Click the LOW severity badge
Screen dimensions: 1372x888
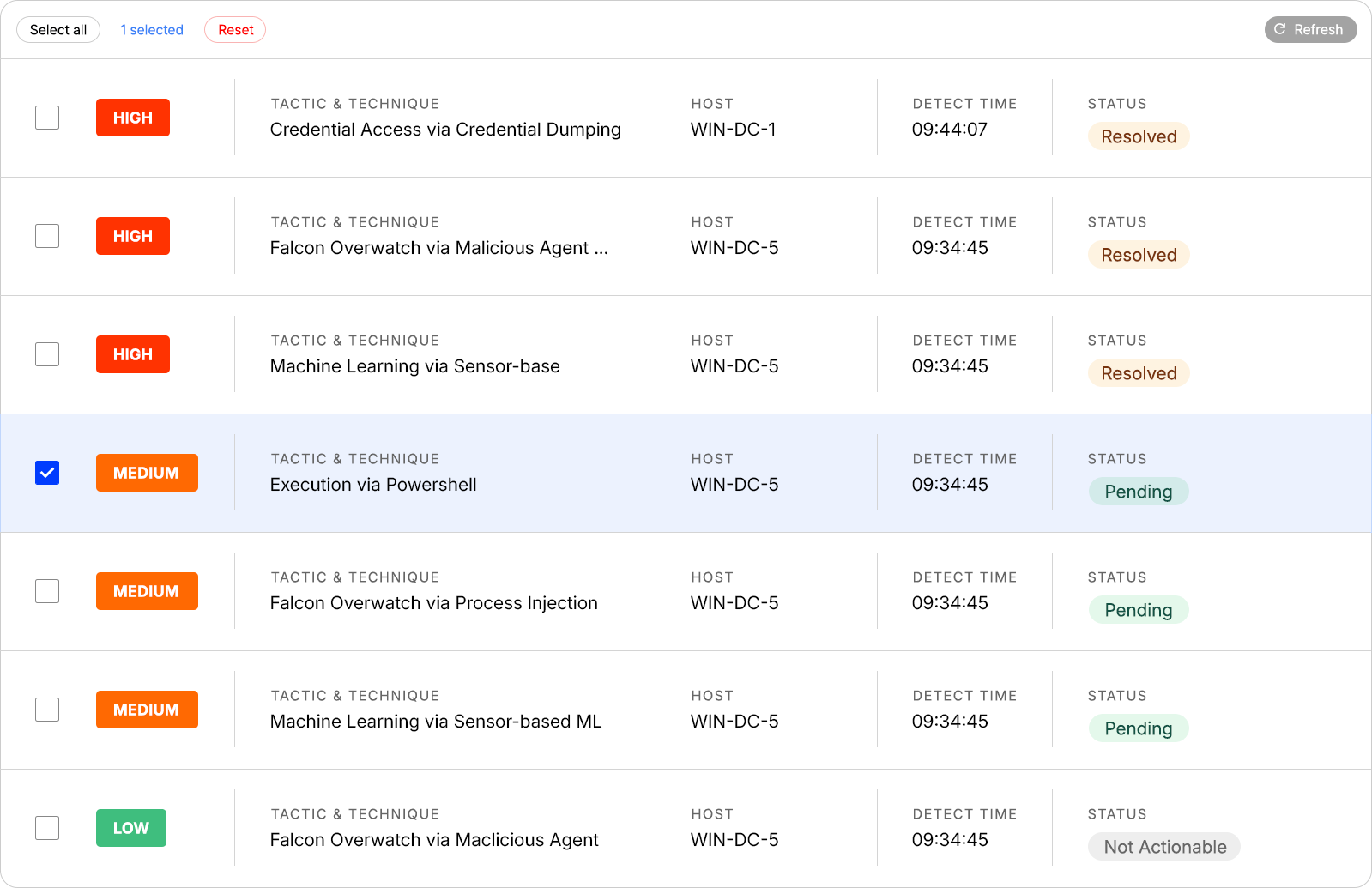click(x=131, y=828)
